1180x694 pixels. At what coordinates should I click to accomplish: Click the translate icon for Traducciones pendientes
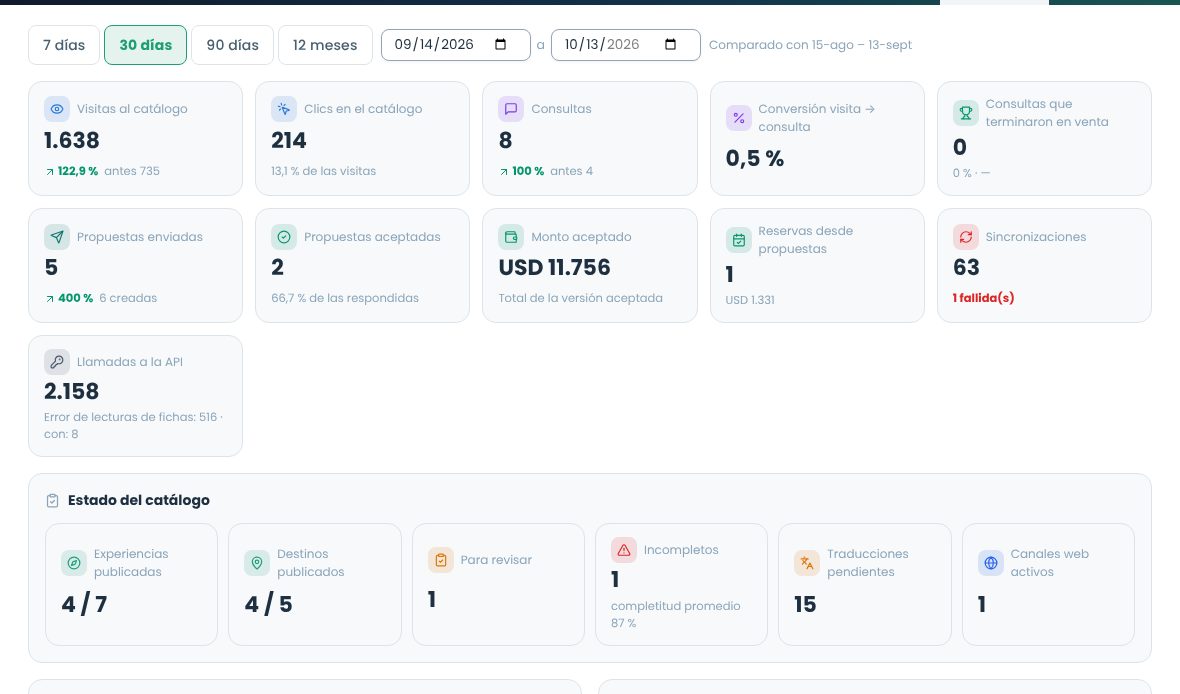pyautogui.click(x=807, y=563)
